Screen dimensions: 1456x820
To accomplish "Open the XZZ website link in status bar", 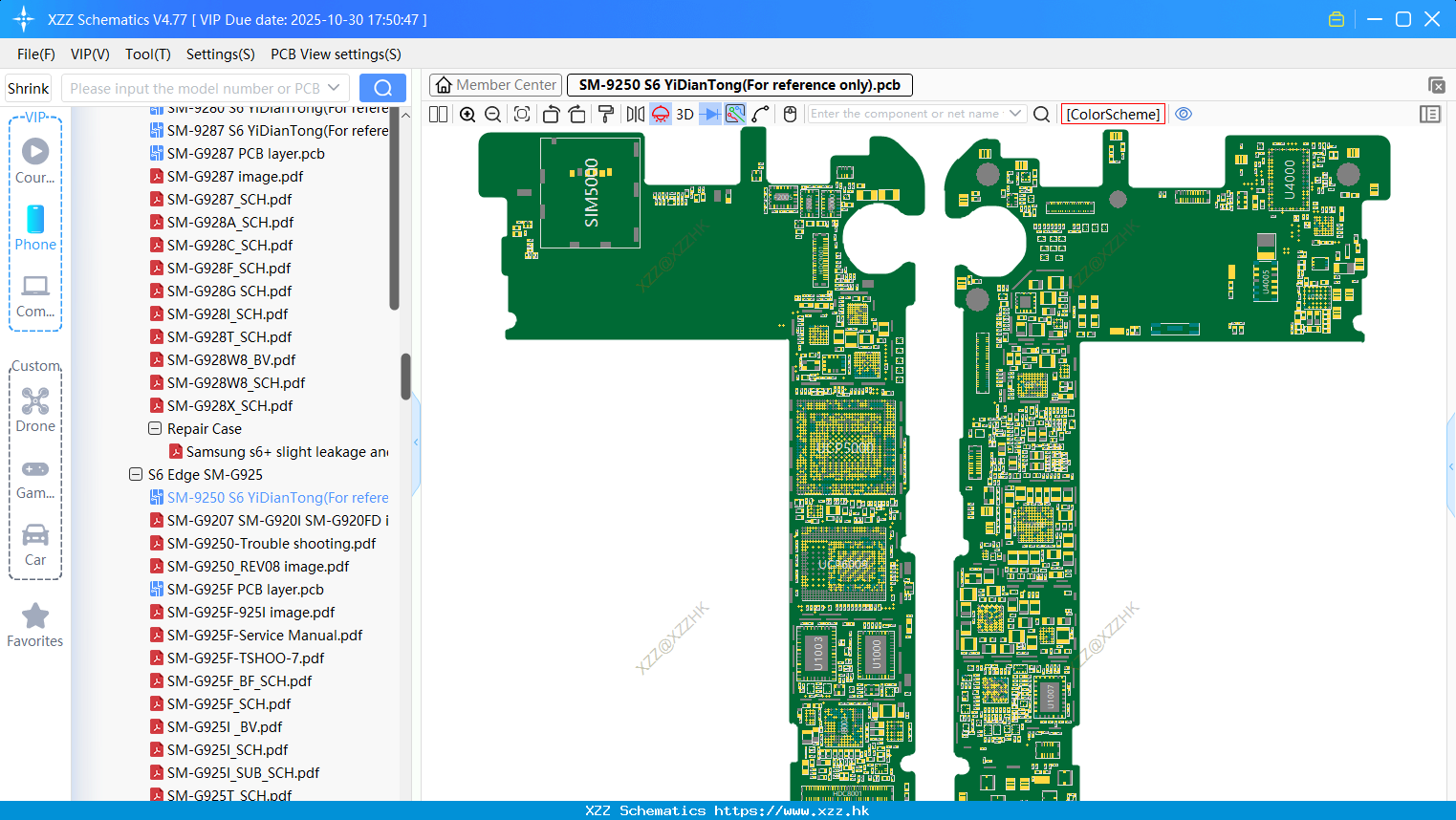I will coord(792,810).
